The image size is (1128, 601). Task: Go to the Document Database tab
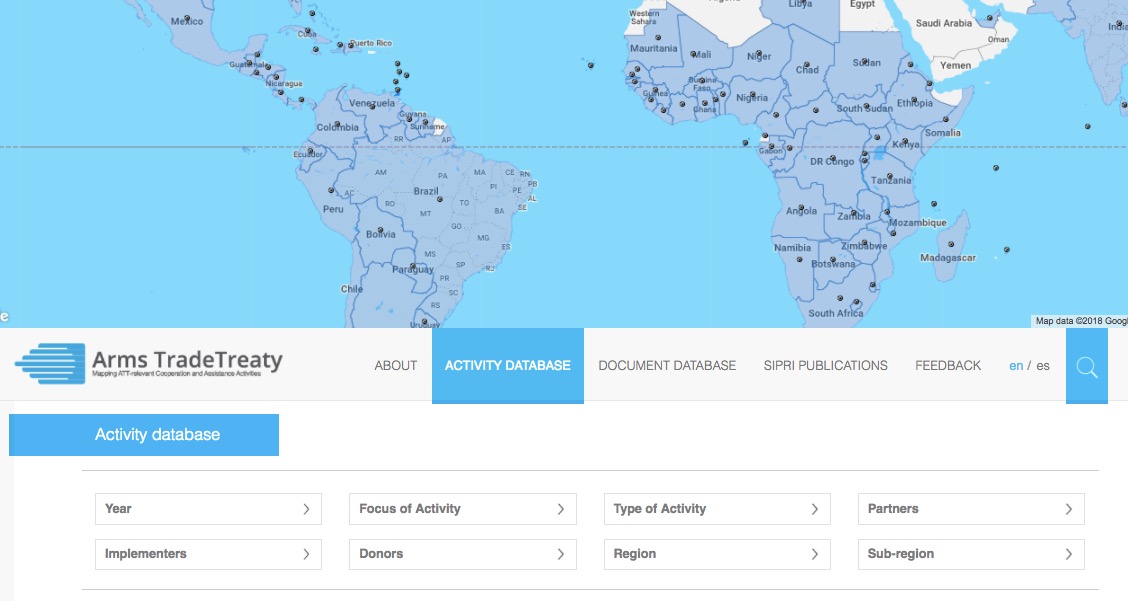point(667,366)
